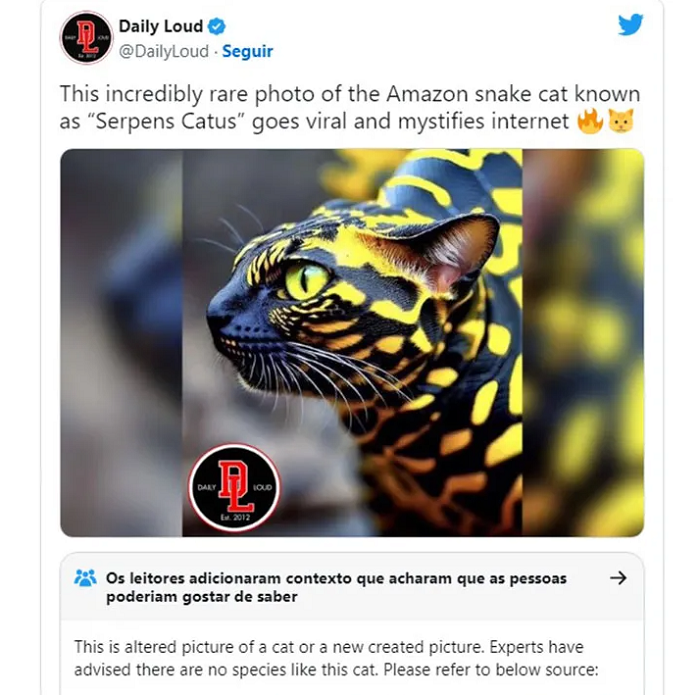
Task: Click the tweet text about Amazon snake cat
Action: (x=350, y=108)
